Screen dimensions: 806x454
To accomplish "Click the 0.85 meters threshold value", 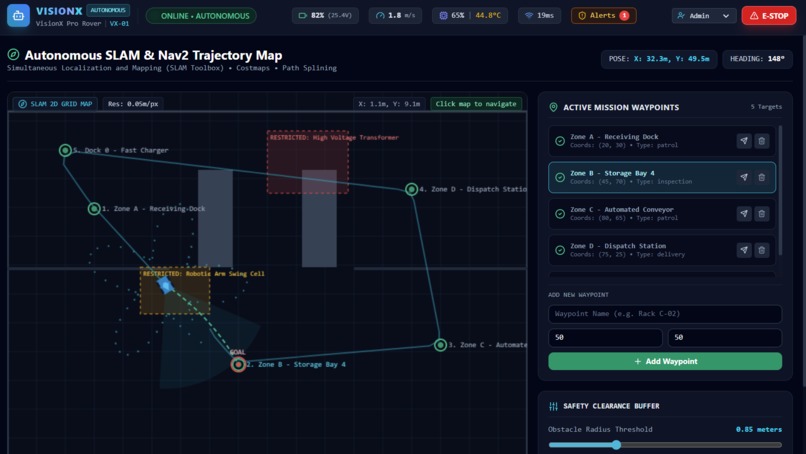I will pos(759,429).
